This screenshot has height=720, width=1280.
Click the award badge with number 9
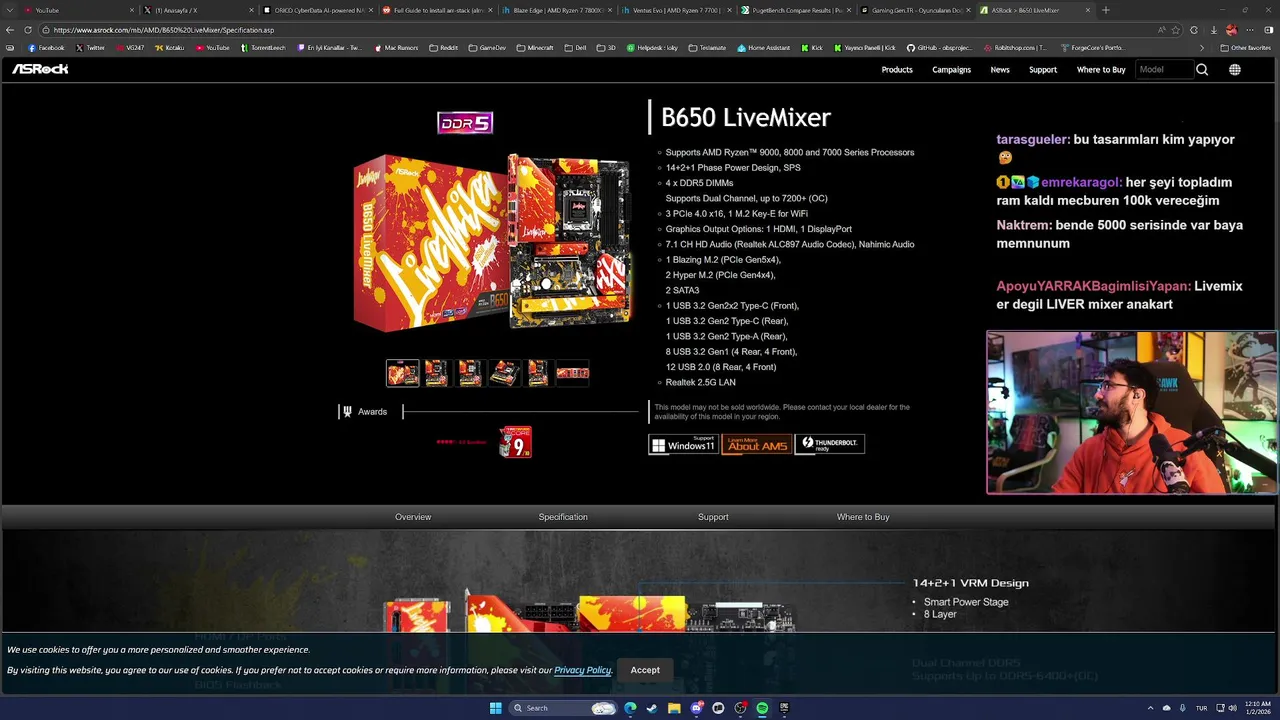(516, 442)
